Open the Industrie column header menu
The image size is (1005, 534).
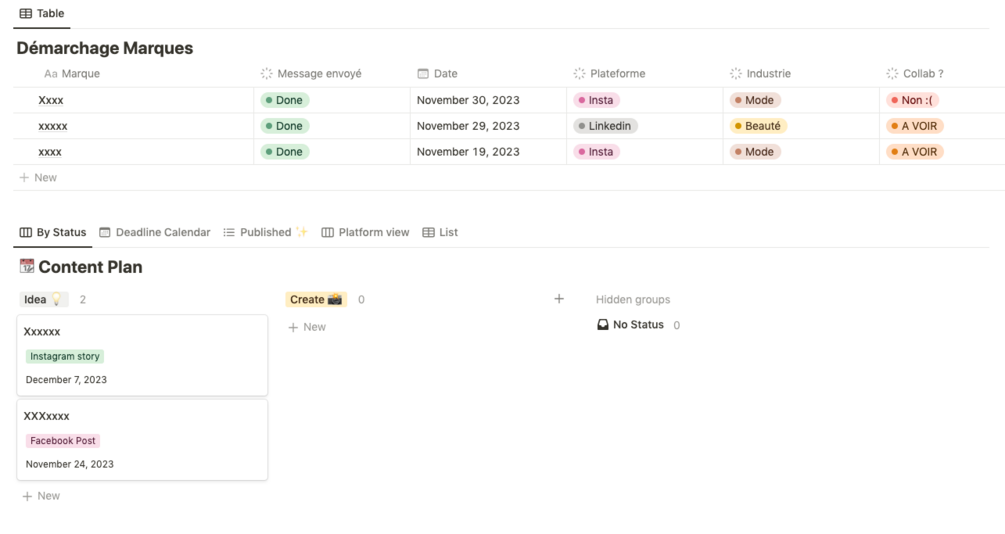pyautogui.click(x=768, y=73)
